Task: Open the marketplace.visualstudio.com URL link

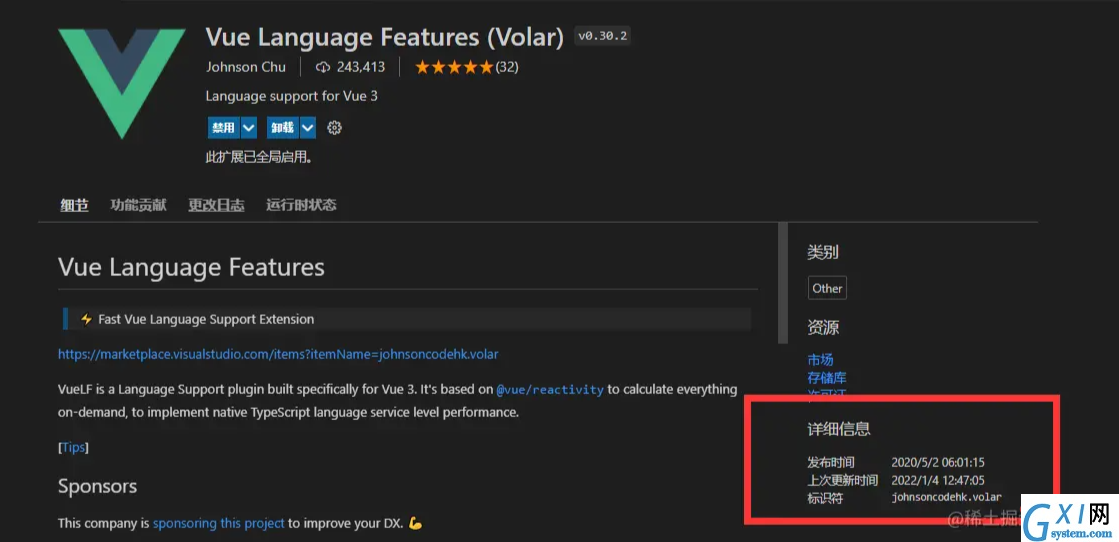Action: (x=278, y=354)
